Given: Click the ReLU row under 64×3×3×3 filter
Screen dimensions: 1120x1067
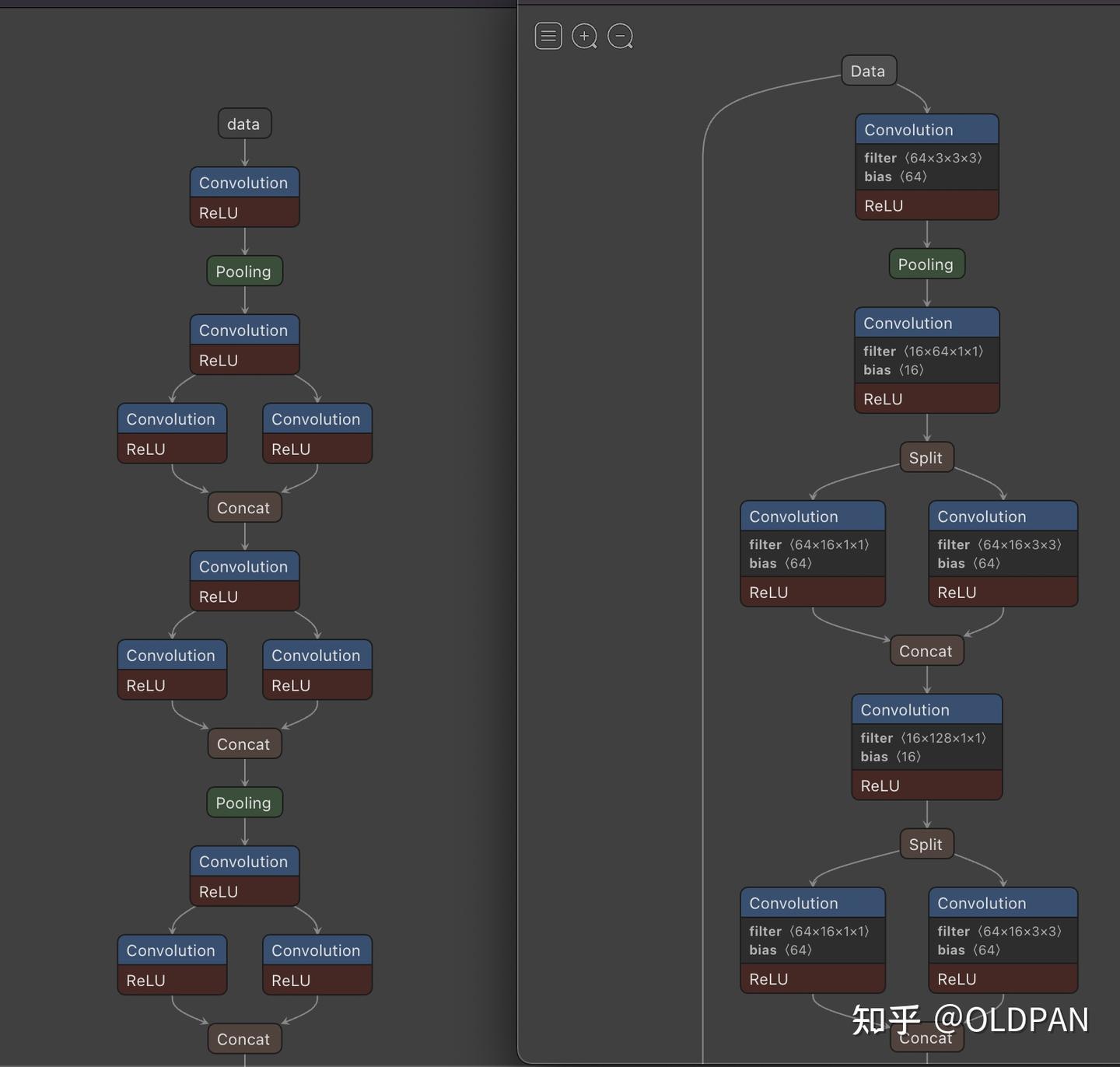Looking at the screenshot, I should 927,205.
